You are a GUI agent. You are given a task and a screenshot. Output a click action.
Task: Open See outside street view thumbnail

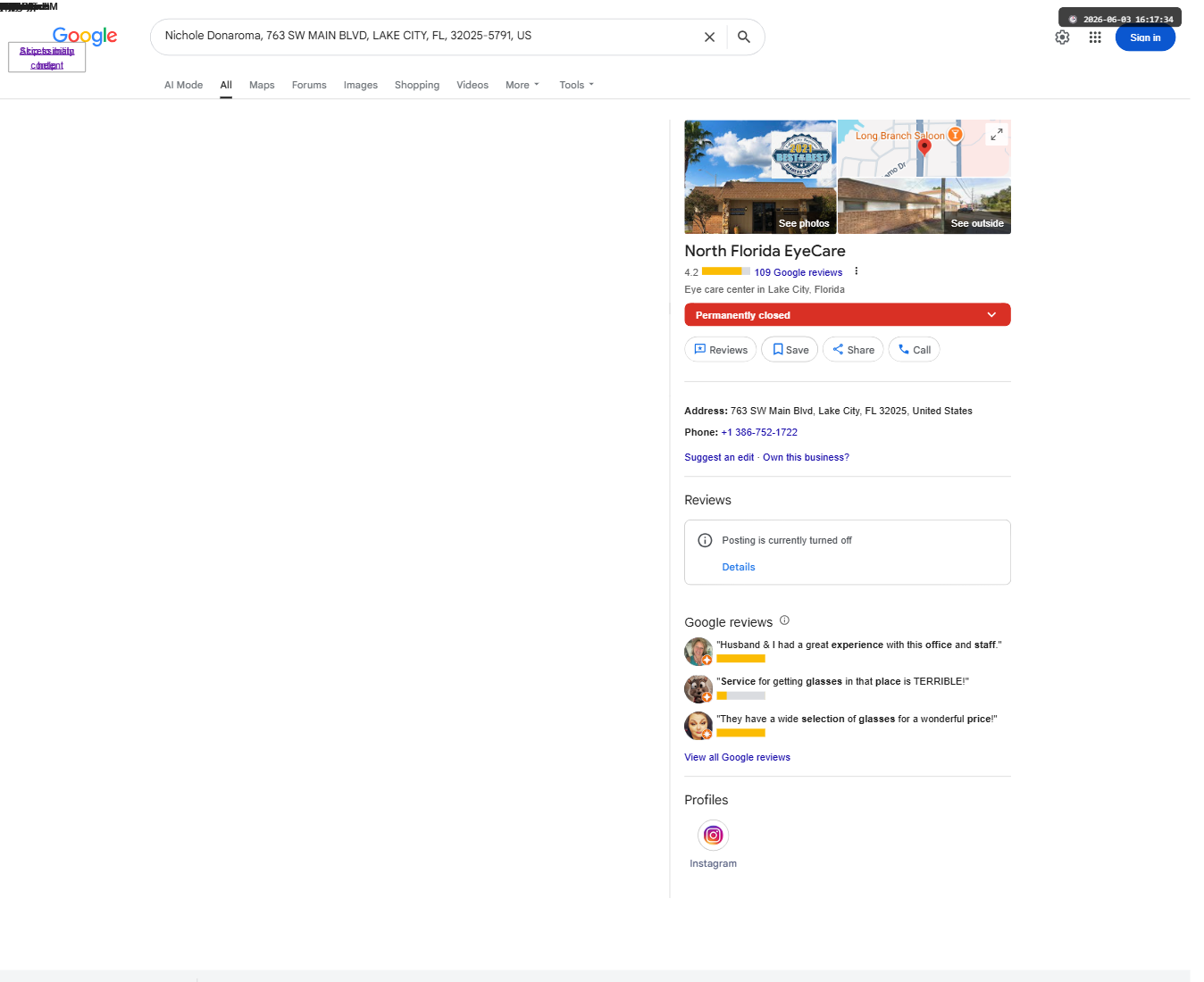pos(924,206)
